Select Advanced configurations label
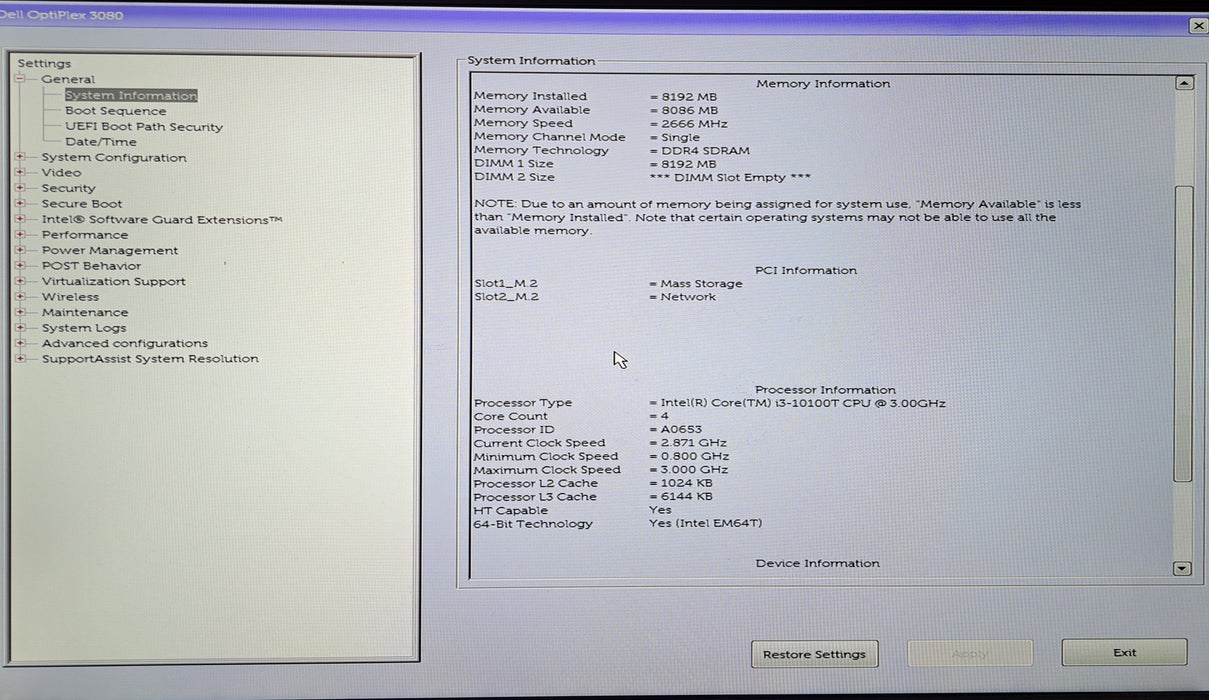The image size is (1209, 700). 125,343
